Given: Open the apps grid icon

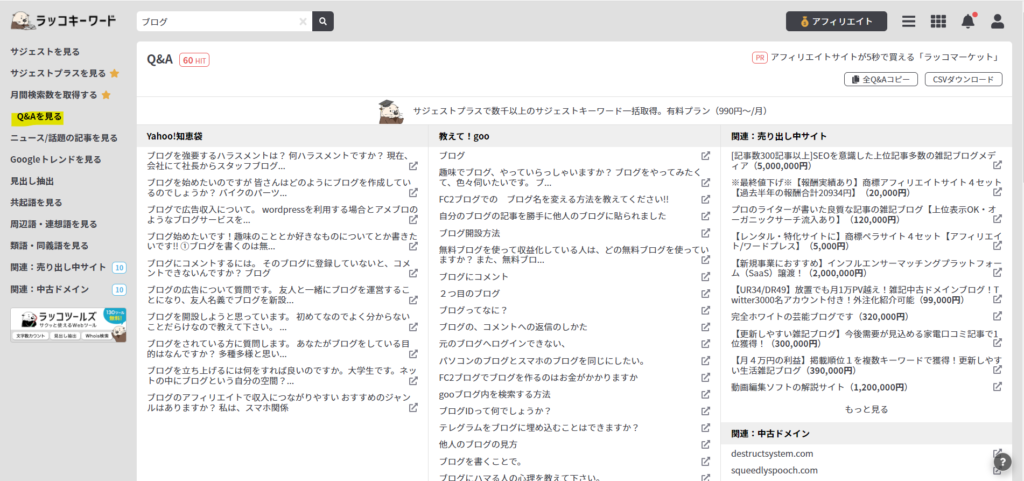Looking at the screenshot, I should click(938, 22).
